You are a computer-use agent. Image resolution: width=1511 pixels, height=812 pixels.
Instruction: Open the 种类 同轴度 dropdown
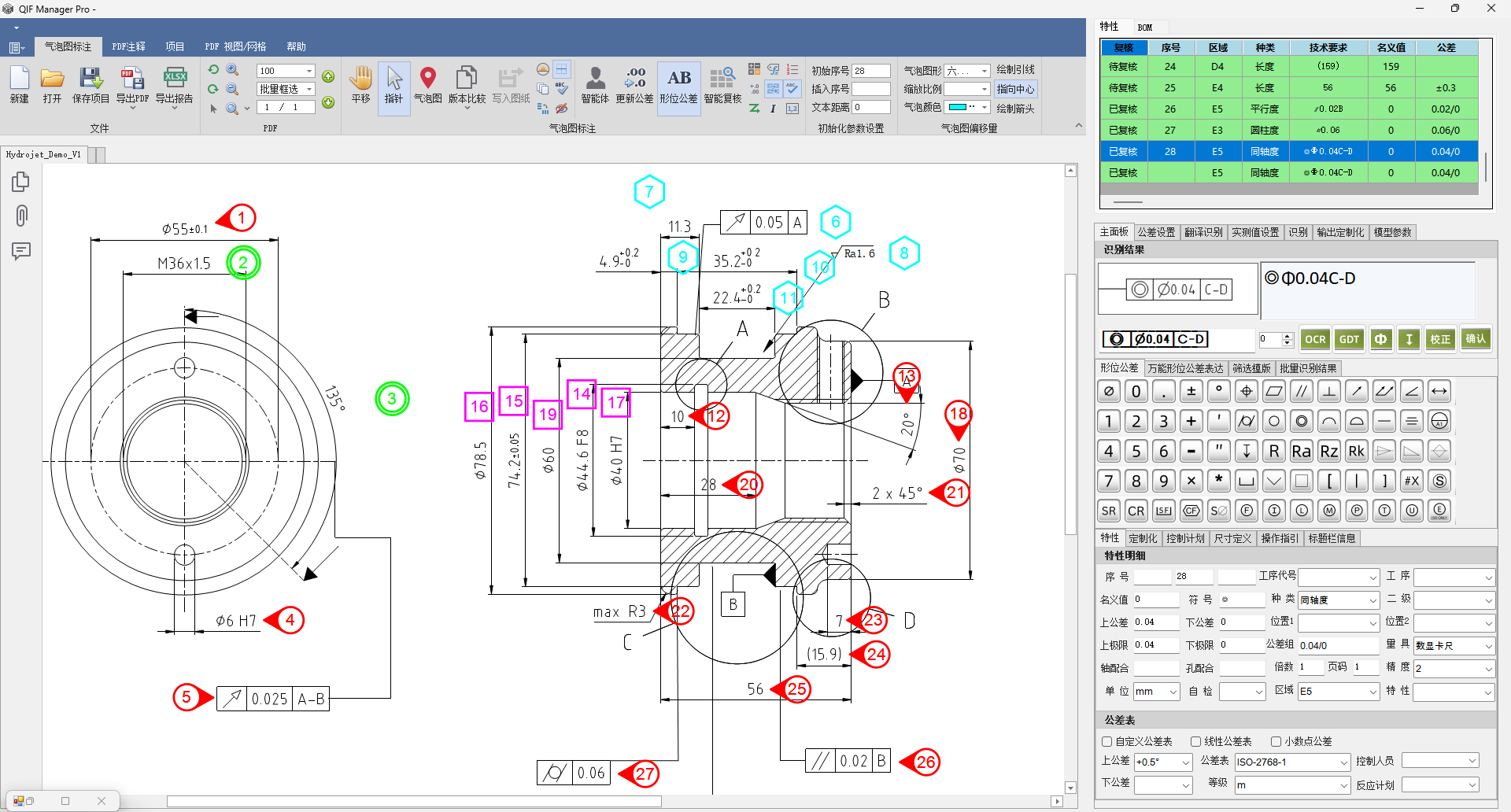(1372, 600)
